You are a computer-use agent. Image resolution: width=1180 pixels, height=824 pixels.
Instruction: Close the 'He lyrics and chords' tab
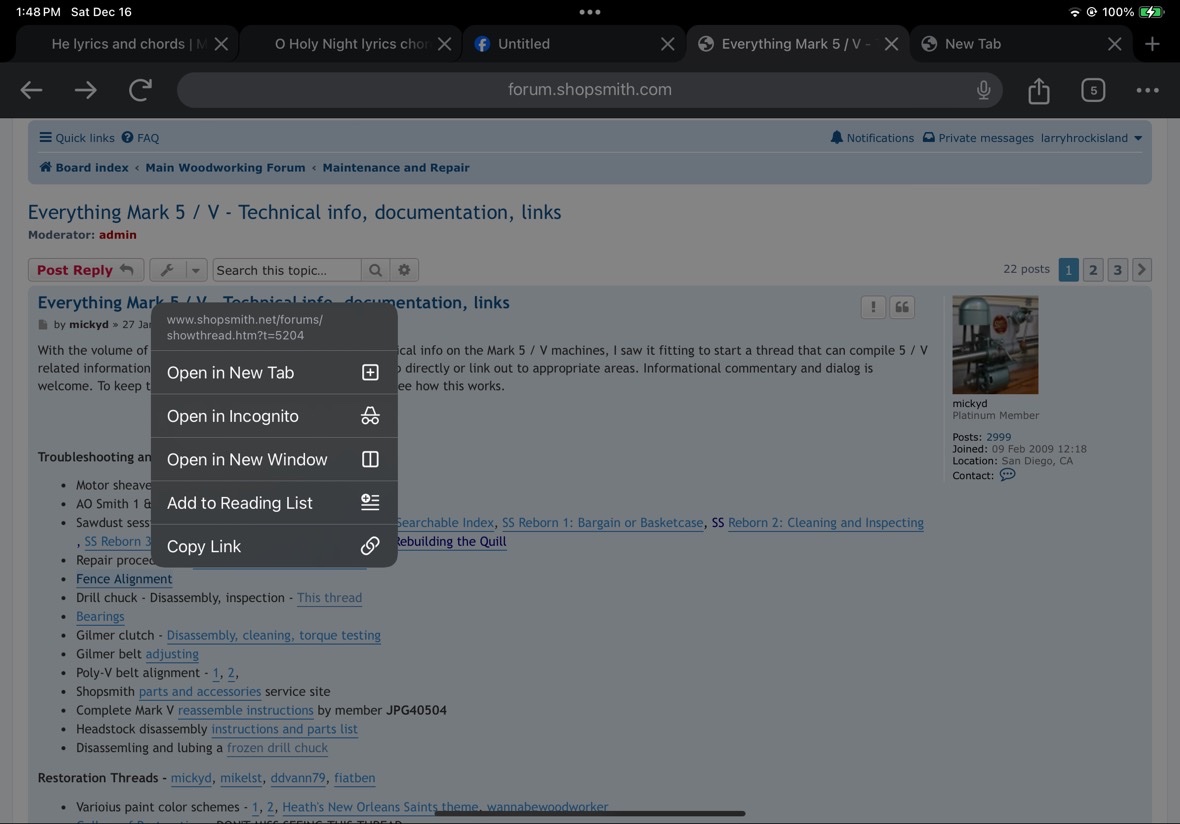[x=221, y=44]
